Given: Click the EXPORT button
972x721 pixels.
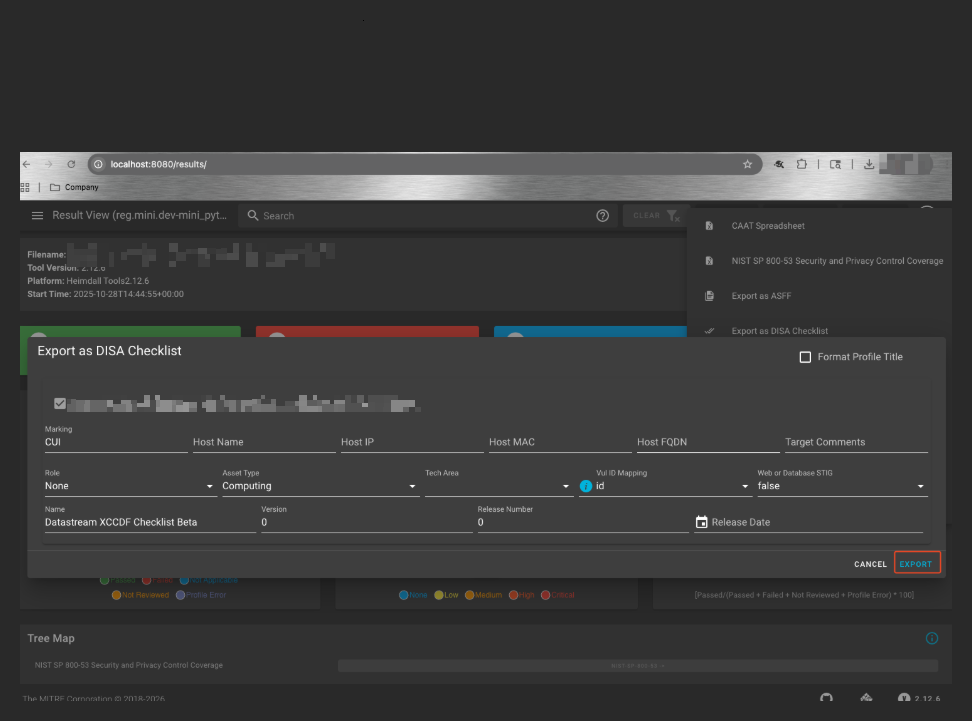Looking at the screenshot, I should point(916,562).
